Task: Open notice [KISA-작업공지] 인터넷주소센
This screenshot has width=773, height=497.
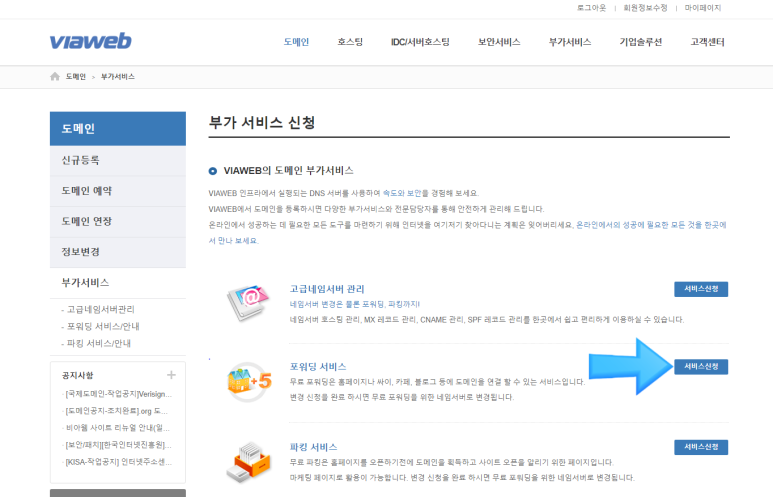Action: coord(118,462)
